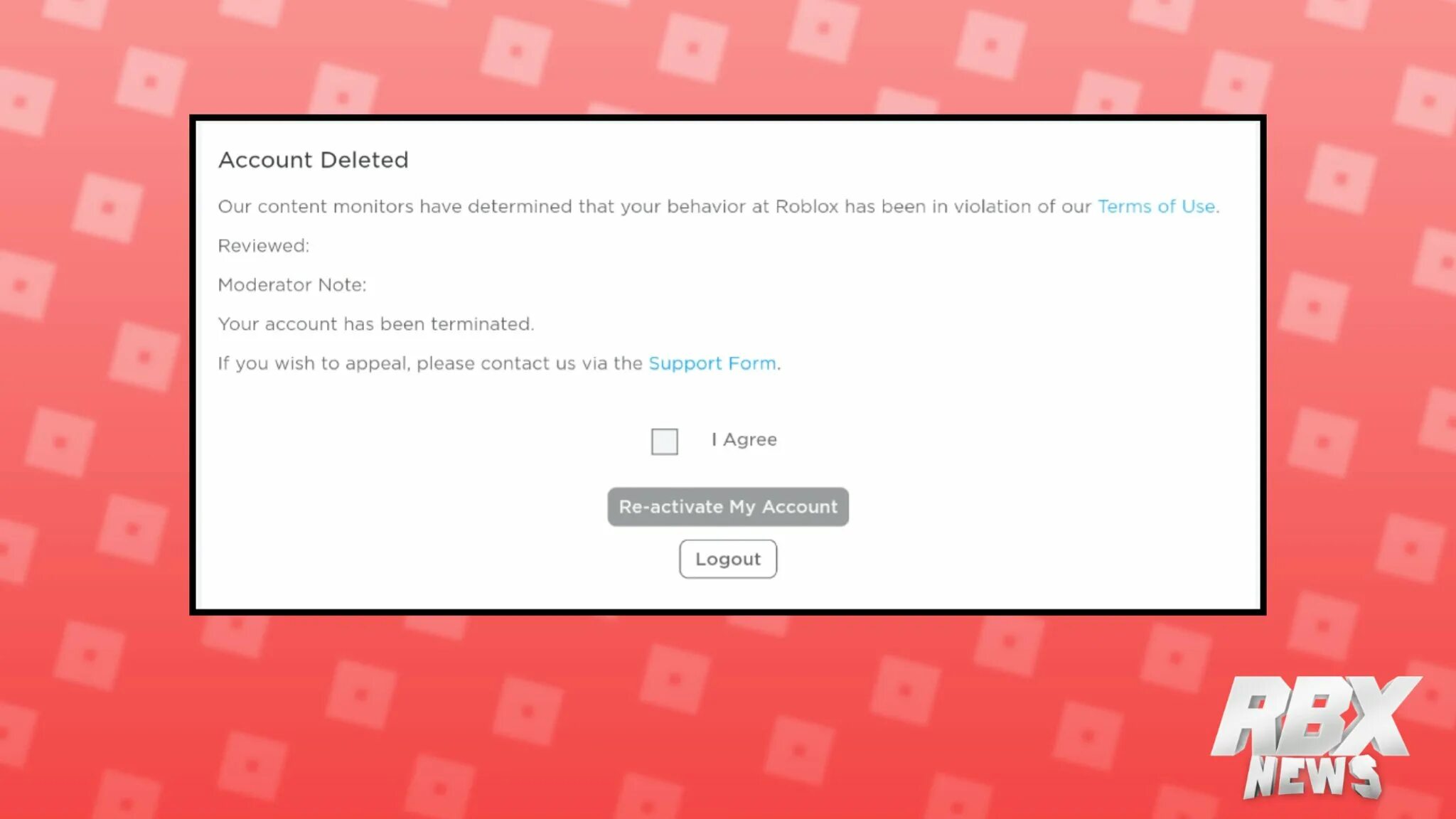Click the word Roblox in the notice
The width and height of the screenshot is (1456, 819).
807,207
